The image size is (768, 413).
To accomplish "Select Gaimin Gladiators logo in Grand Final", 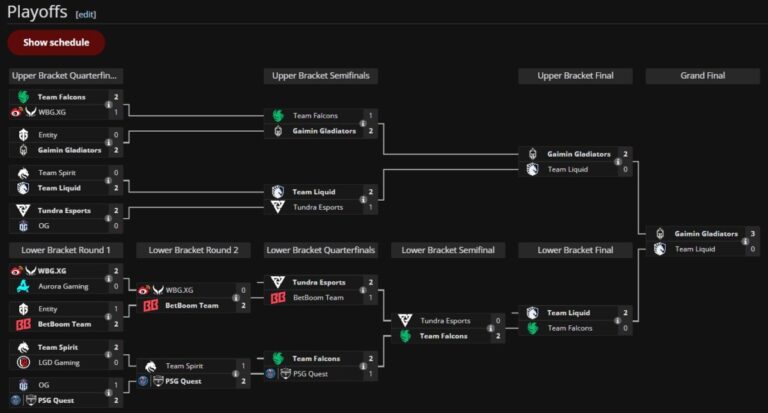I will [x=661, y=233].
